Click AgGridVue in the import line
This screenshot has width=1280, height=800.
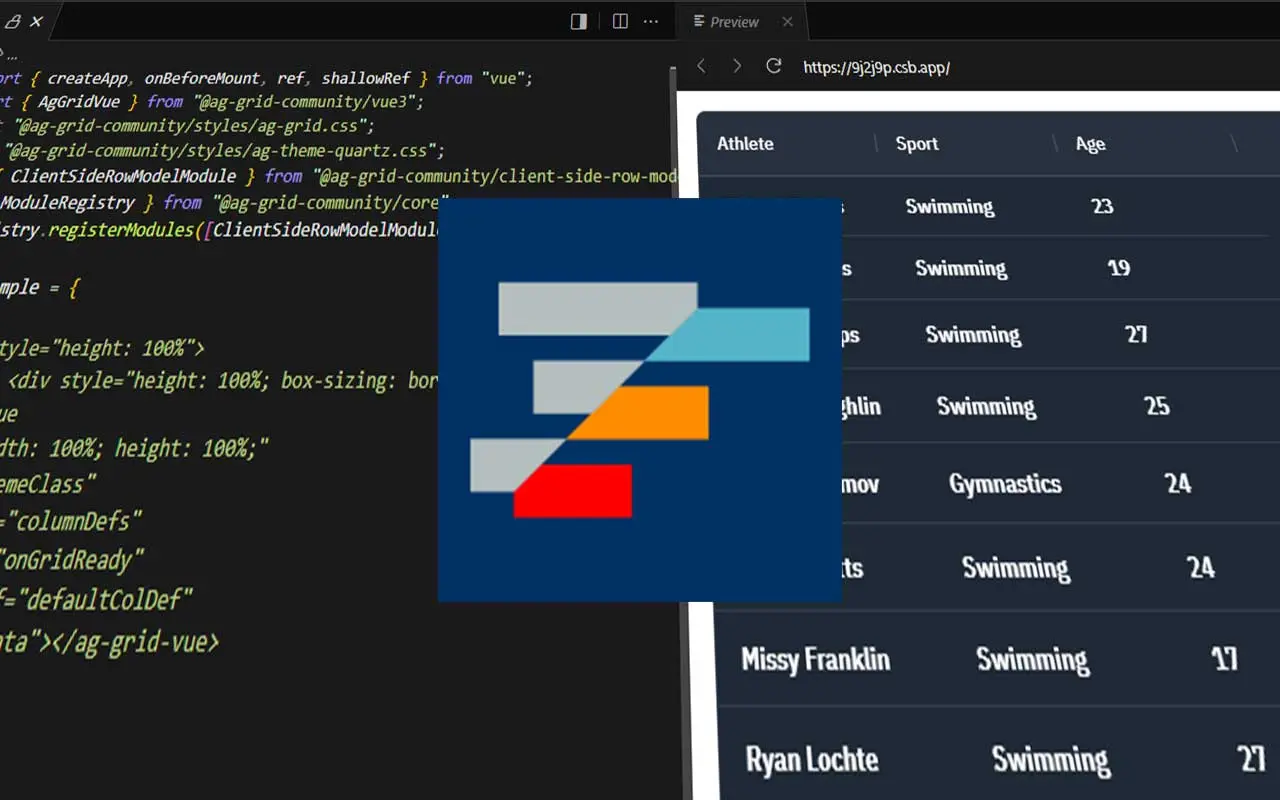(x=78, y=102)
